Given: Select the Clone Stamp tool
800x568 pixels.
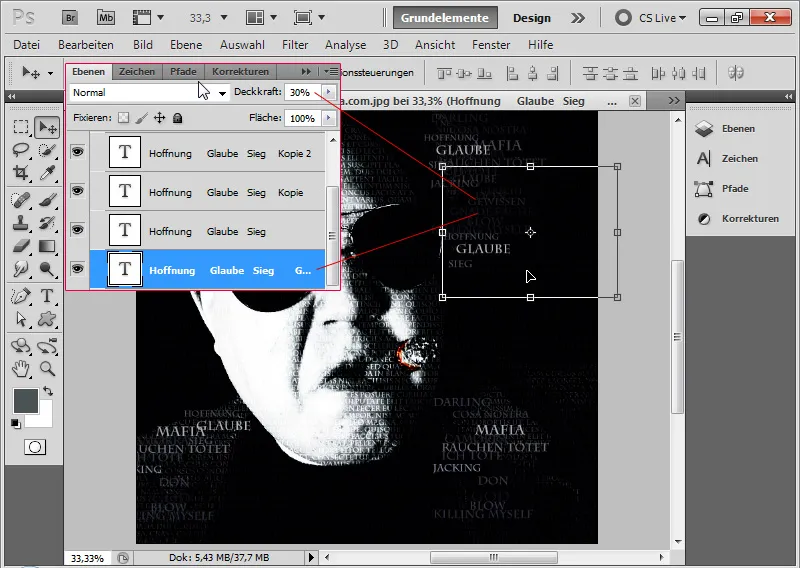Looking at the screenshot, I should [x=20, y=223].
